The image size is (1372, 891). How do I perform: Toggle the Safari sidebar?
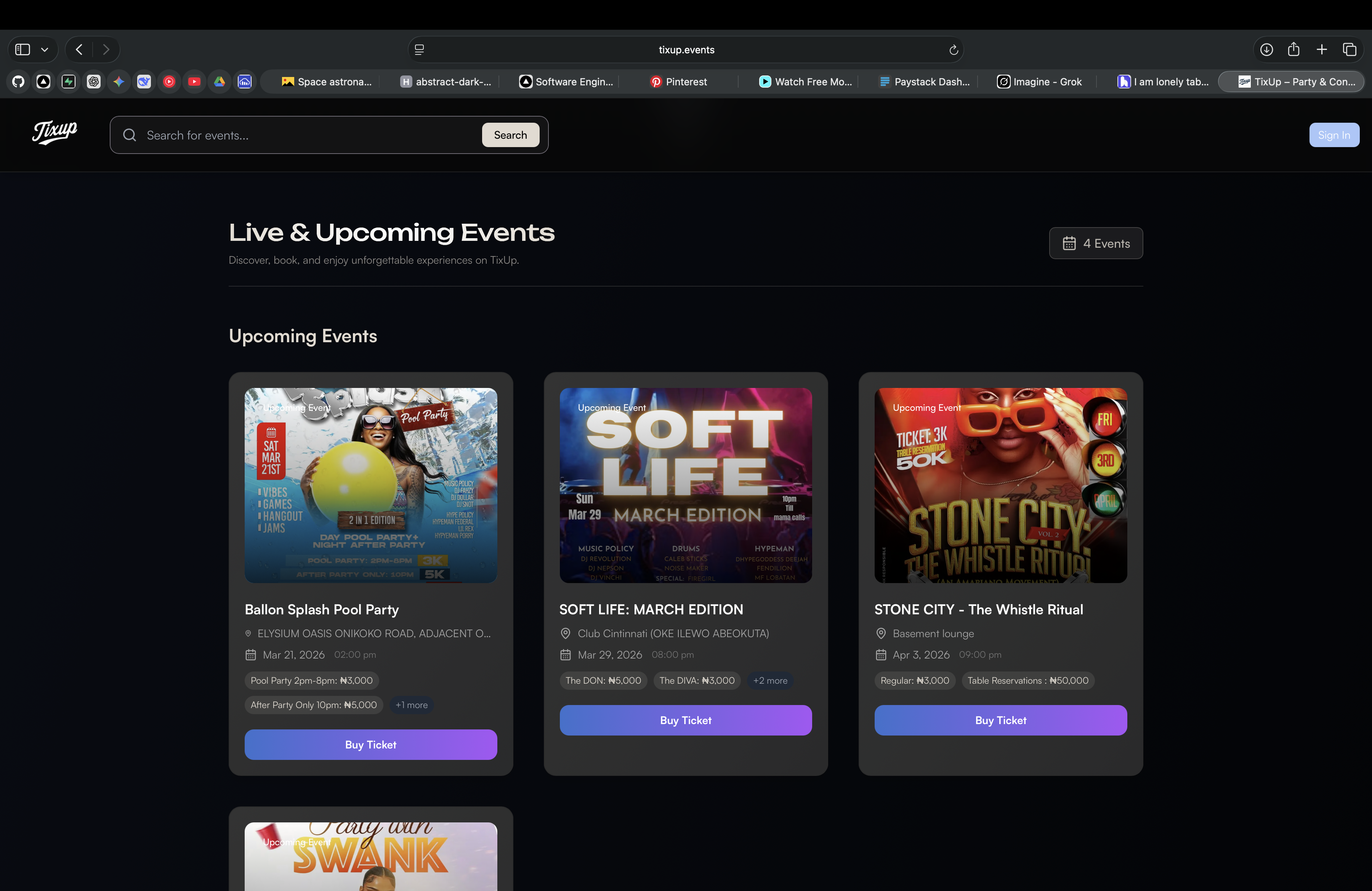22,50
